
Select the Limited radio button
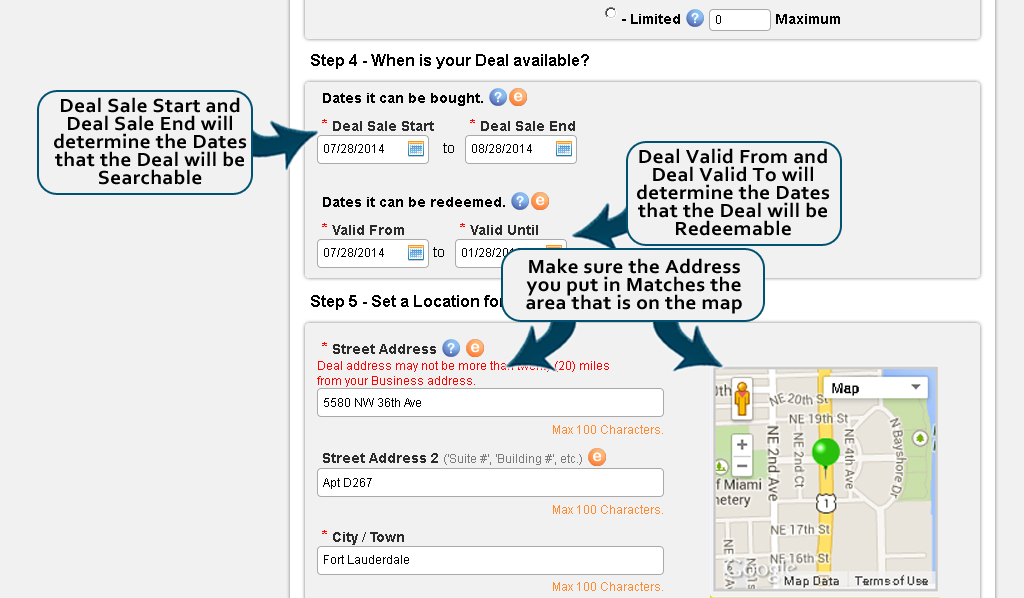[610, 14]
